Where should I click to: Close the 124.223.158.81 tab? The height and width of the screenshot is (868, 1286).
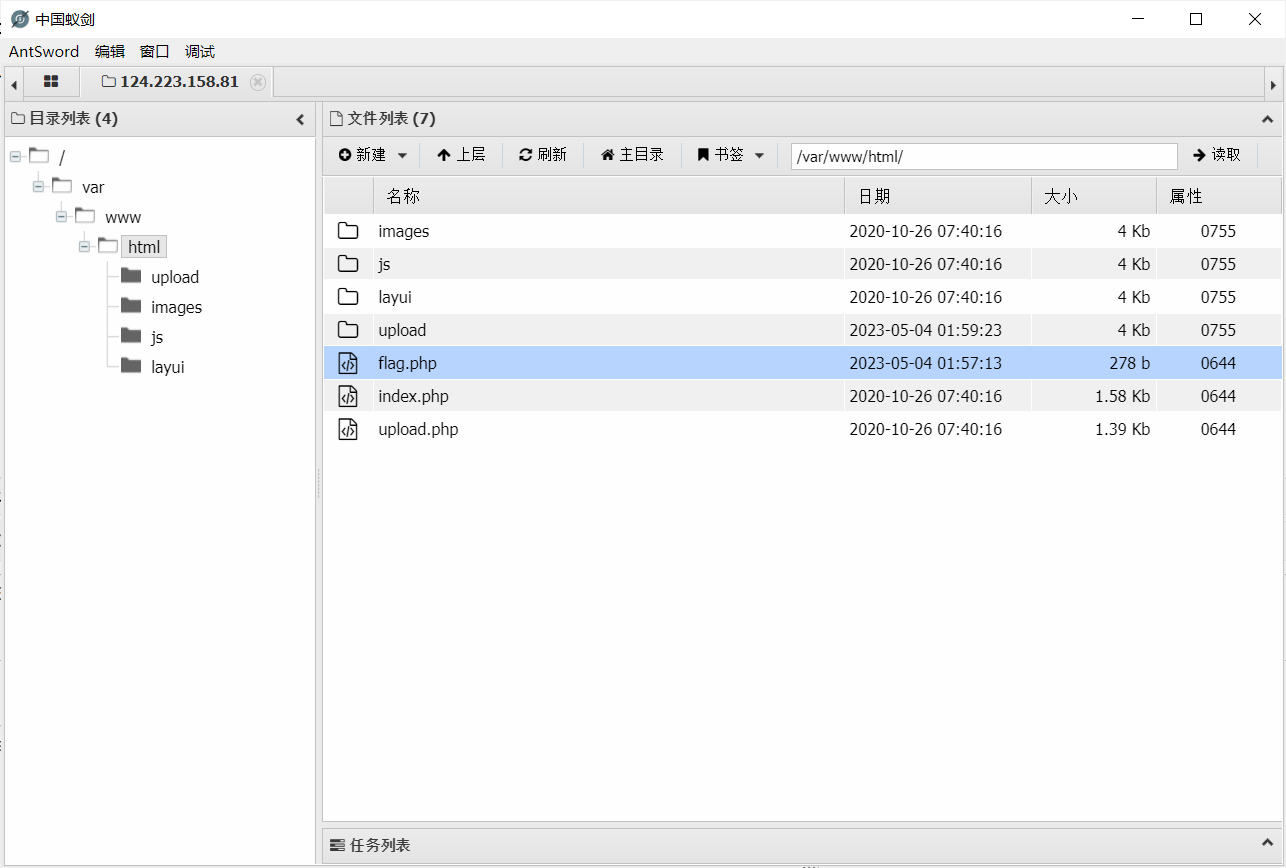click(258, 82)
